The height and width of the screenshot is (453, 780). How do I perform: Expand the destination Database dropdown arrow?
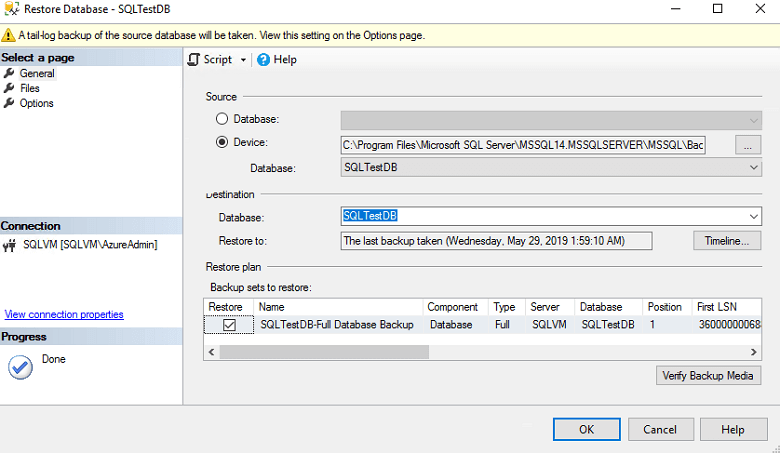pyautogui.click(x=754, y=216)
